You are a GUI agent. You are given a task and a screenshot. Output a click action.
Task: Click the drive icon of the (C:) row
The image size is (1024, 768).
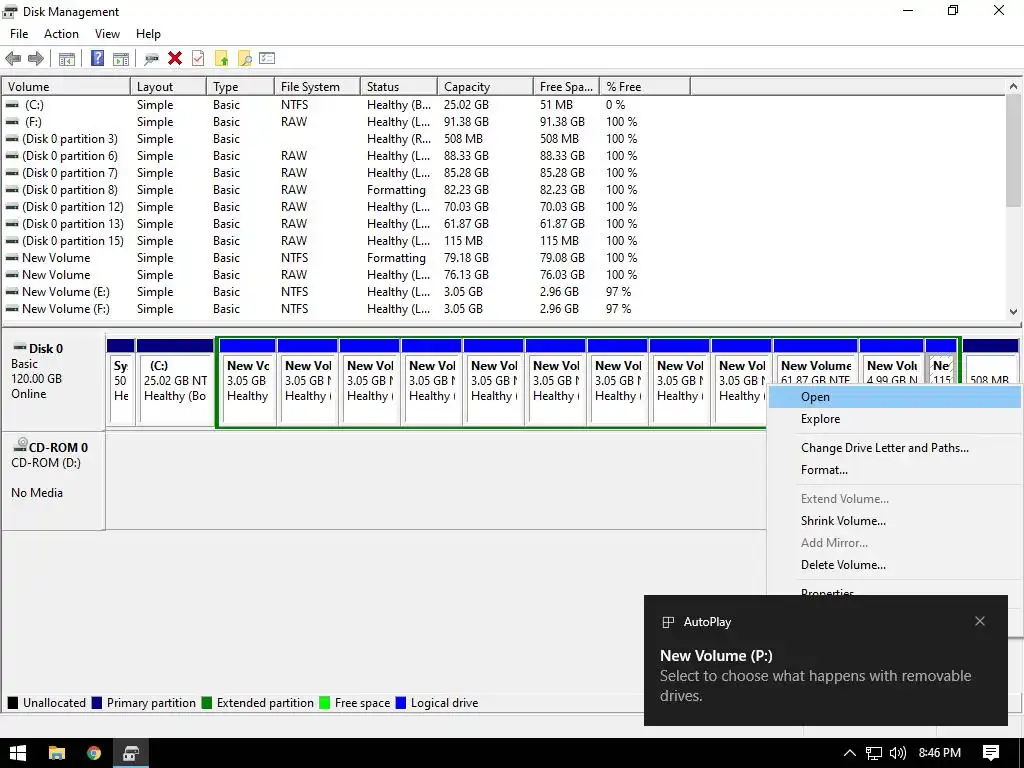pos(12,104)
